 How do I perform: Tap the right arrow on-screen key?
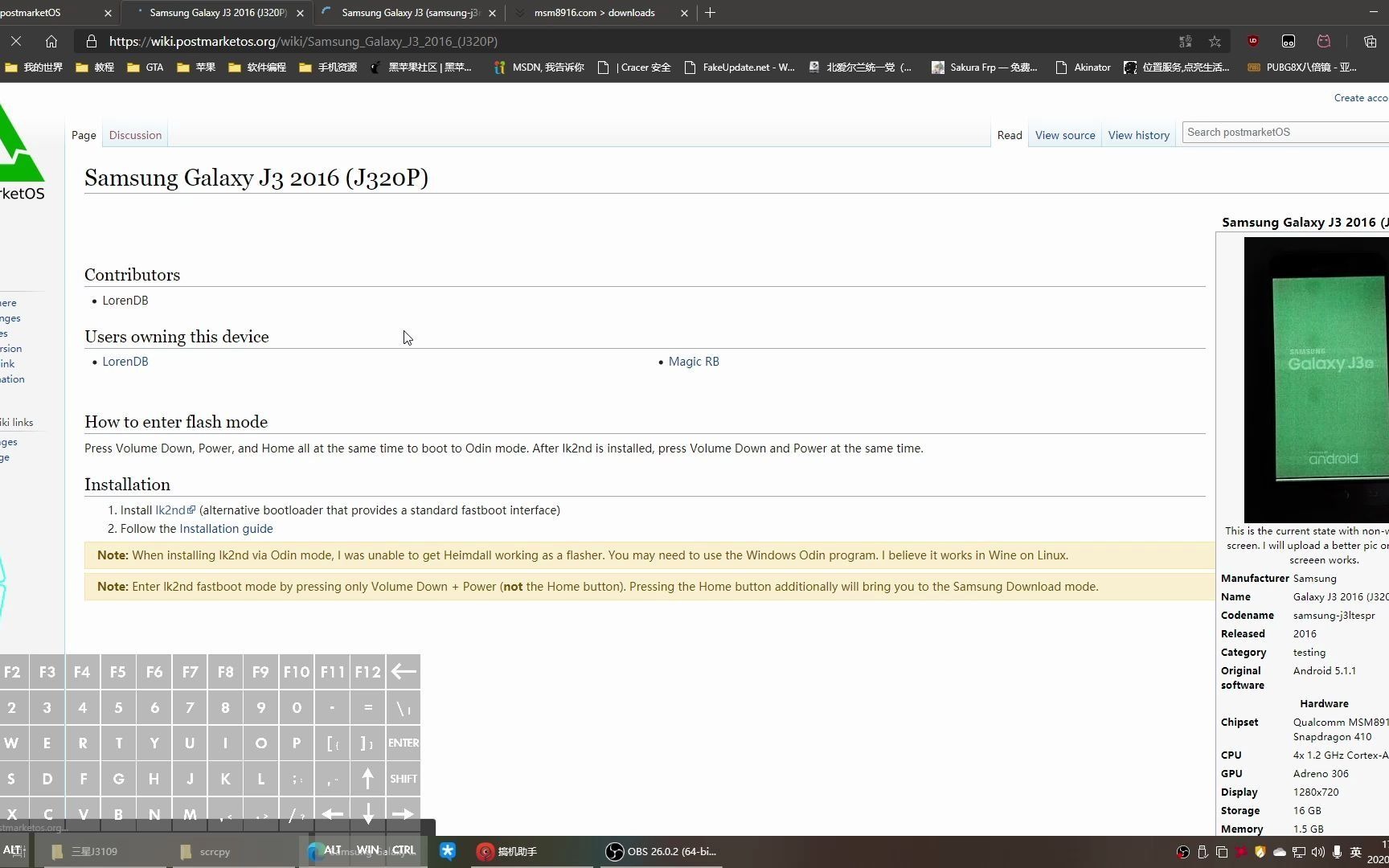(x=404, y=813)
